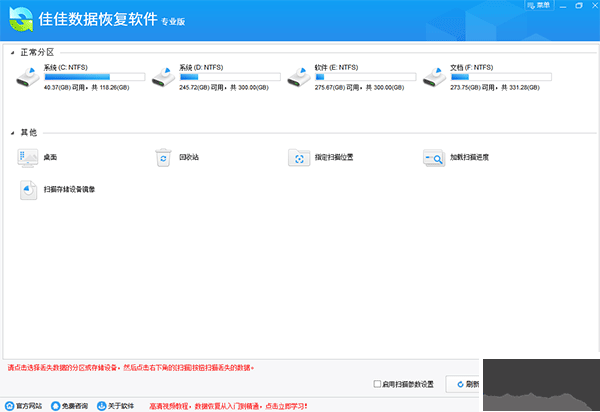This screenshot has height=412, width=600.
Task: Click the app logo in title bar
Action: coord(21,19)
